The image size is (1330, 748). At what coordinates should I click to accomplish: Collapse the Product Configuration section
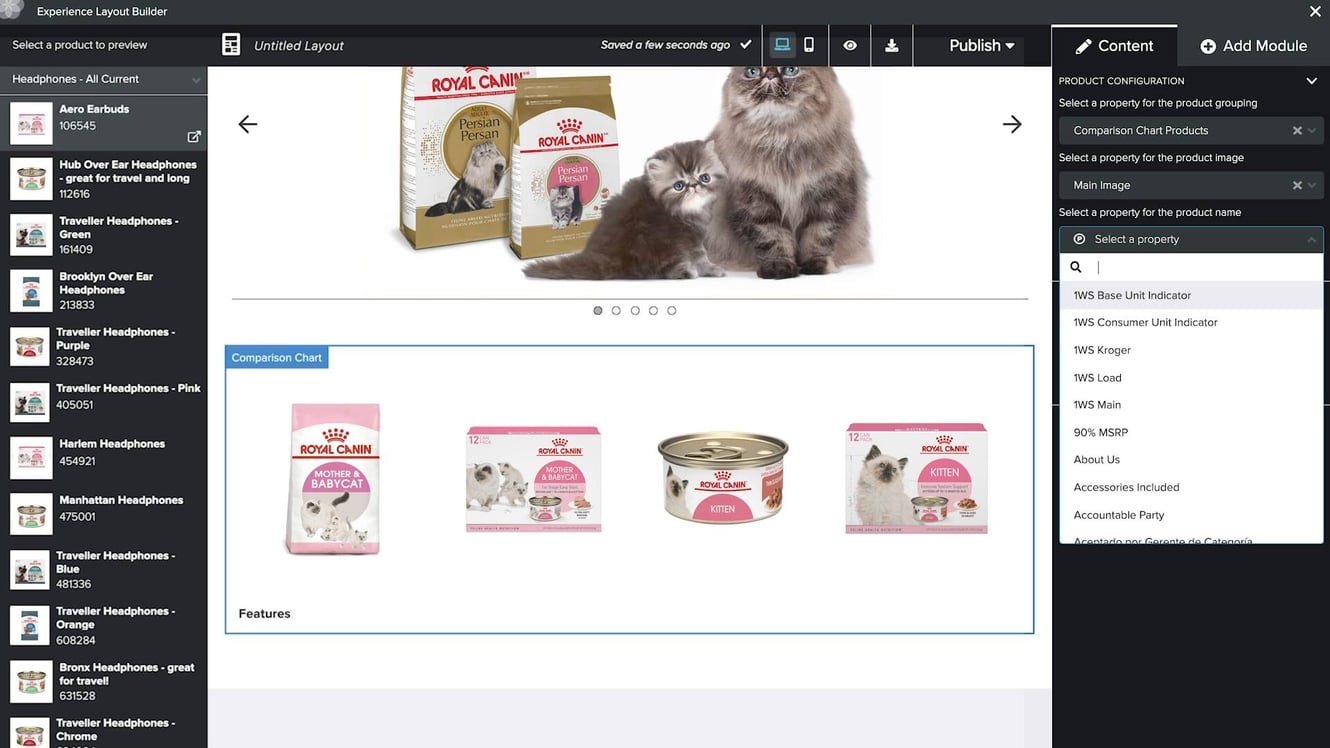tap(1311, 81)
